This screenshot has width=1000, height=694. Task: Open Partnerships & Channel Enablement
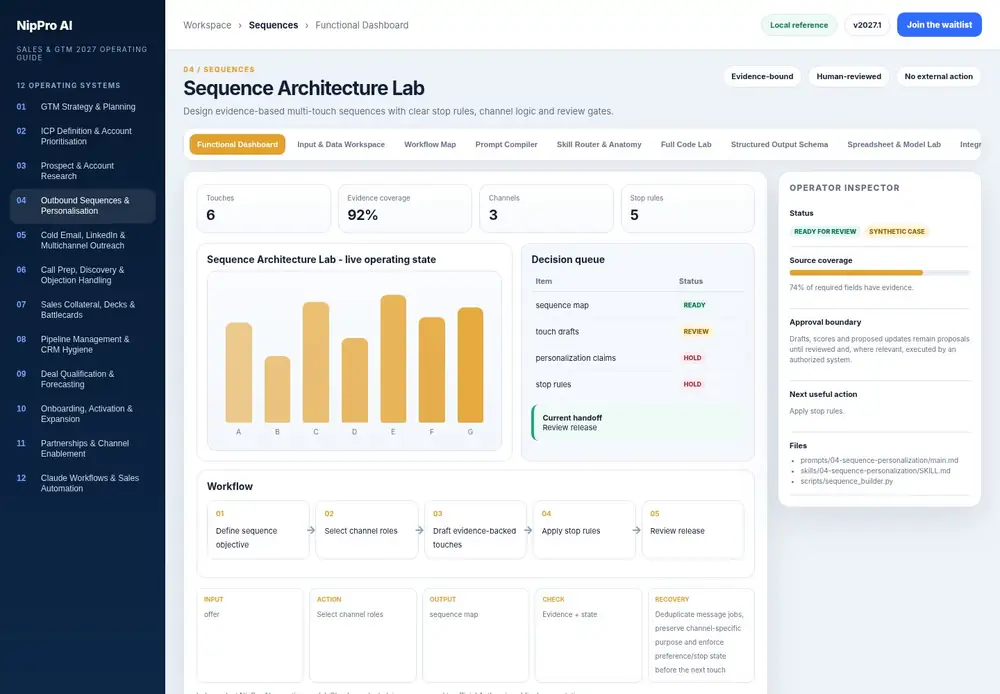pos(82,448)
